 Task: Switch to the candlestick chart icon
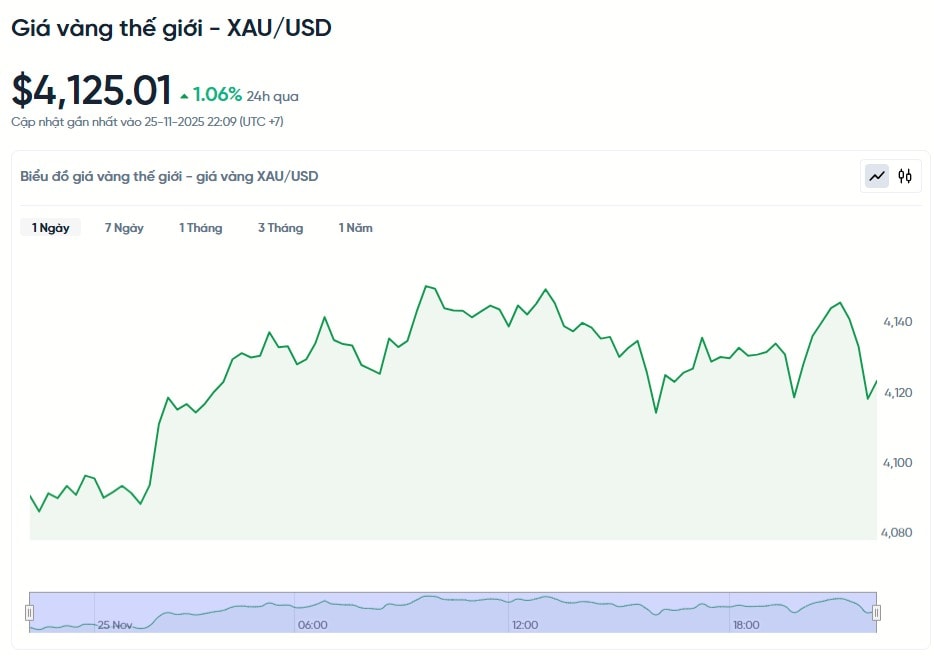pos(905,176)
